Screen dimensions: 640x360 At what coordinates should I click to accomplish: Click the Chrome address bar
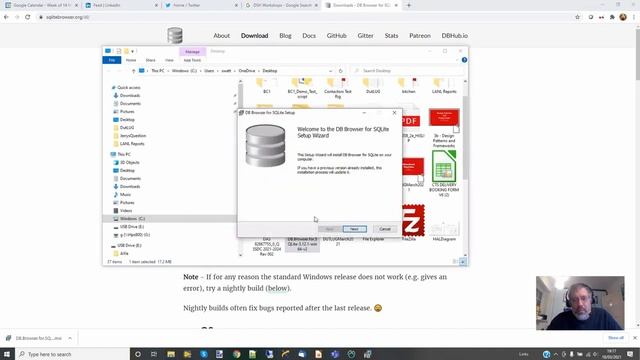point(306,17)
